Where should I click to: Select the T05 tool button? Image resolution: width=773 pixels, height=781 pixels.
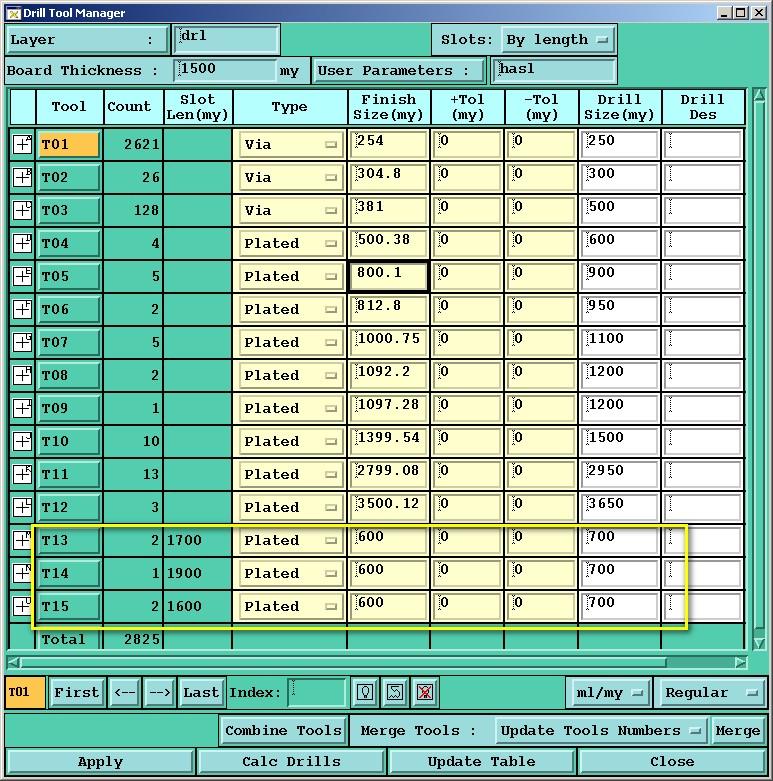[69, 276]
